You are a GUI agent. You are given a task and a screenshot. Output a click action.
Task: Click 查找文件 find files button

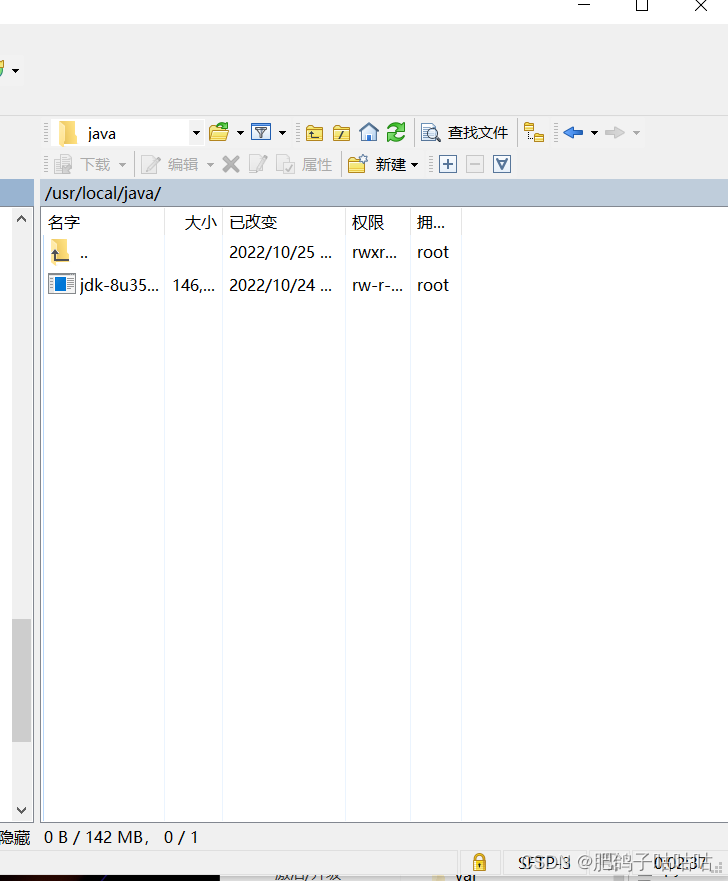click(465, 133)
